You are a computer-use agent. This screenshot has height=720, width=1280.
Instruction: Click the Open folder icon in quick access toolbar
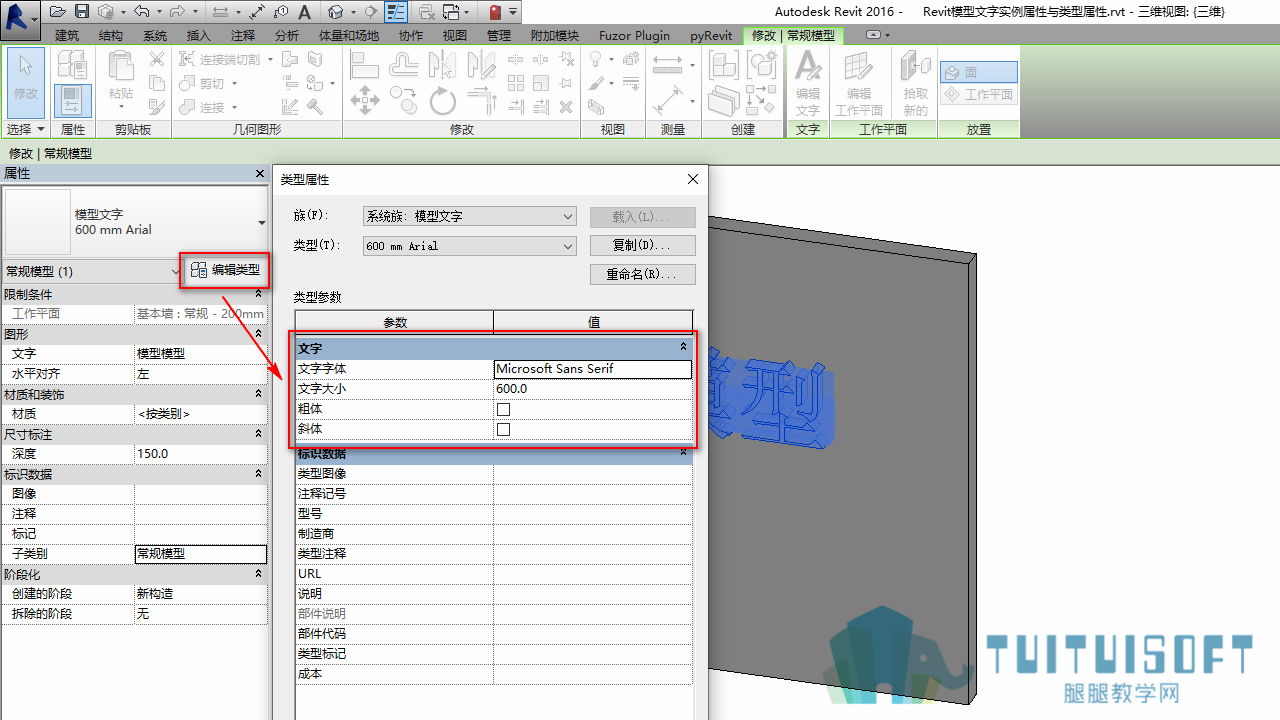tap(58, 12)
